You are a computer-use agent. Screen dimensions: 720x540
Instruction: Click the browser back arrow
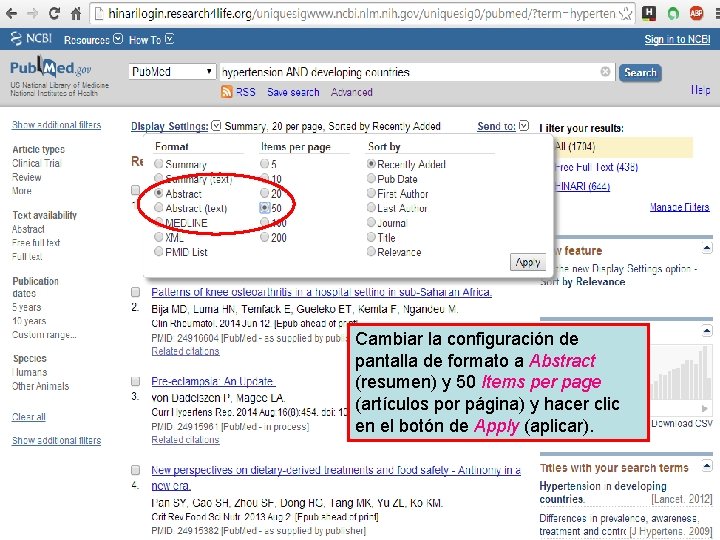pos(11,13)
